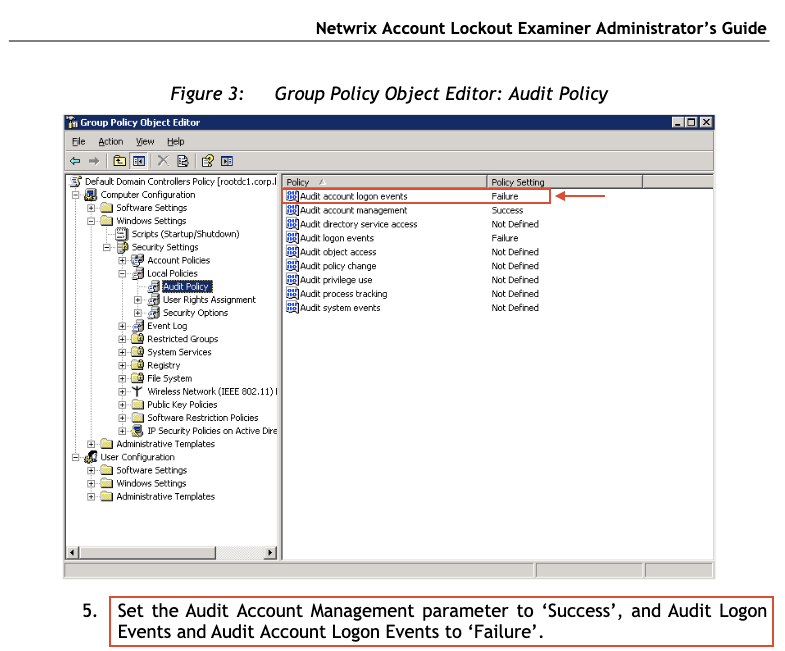Sort by the Policy column header
This screenshot has height=651, width=785.
[x=384, y=182]
